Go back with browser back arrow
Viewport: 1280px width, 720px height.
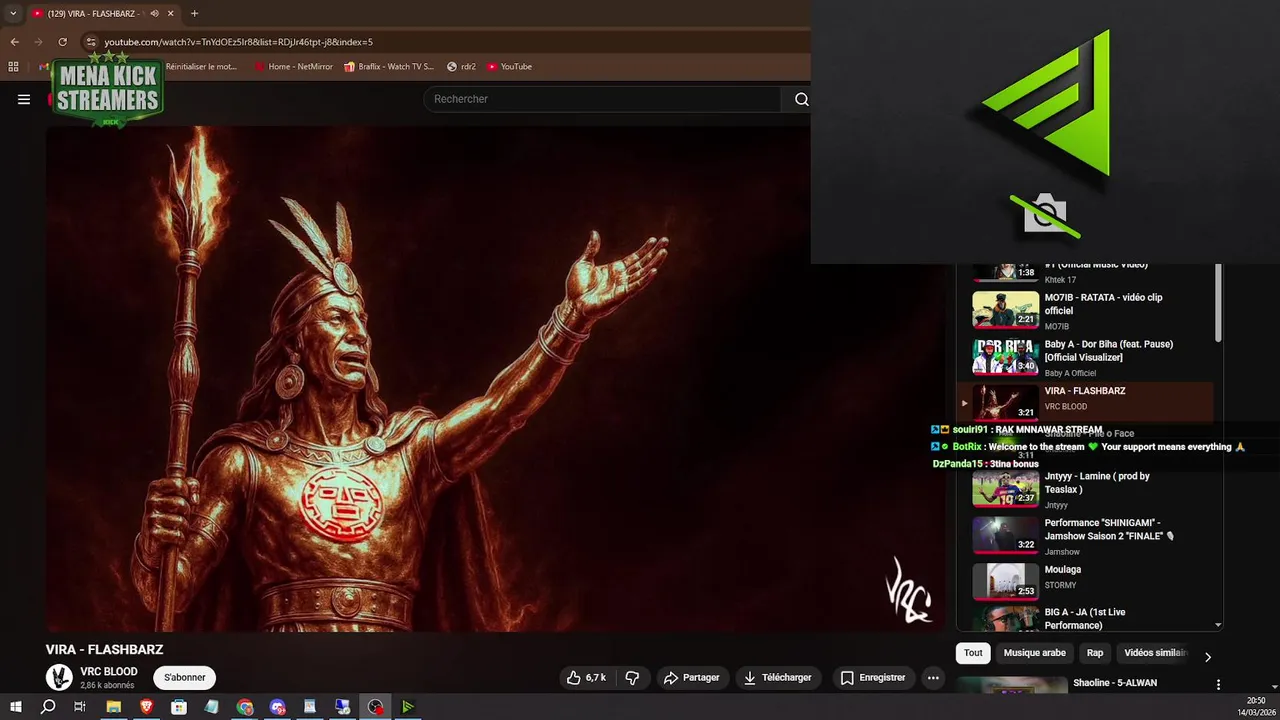point(14,42)
